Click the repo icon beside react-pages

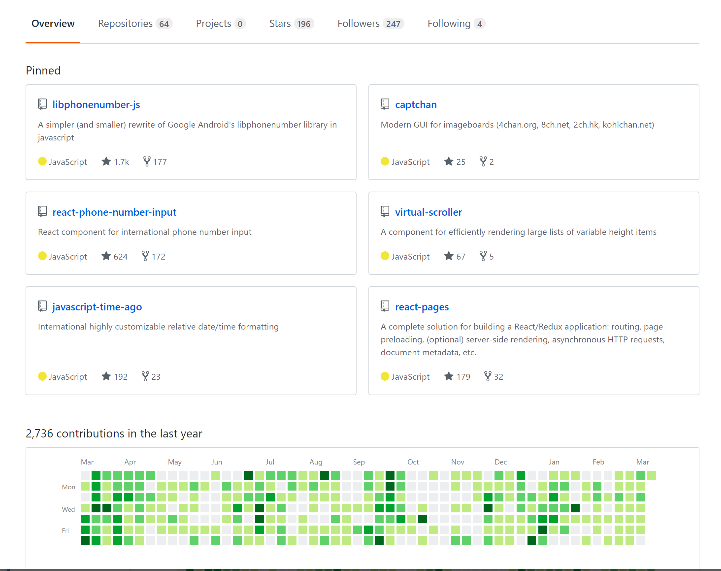[x=385, y=307]
